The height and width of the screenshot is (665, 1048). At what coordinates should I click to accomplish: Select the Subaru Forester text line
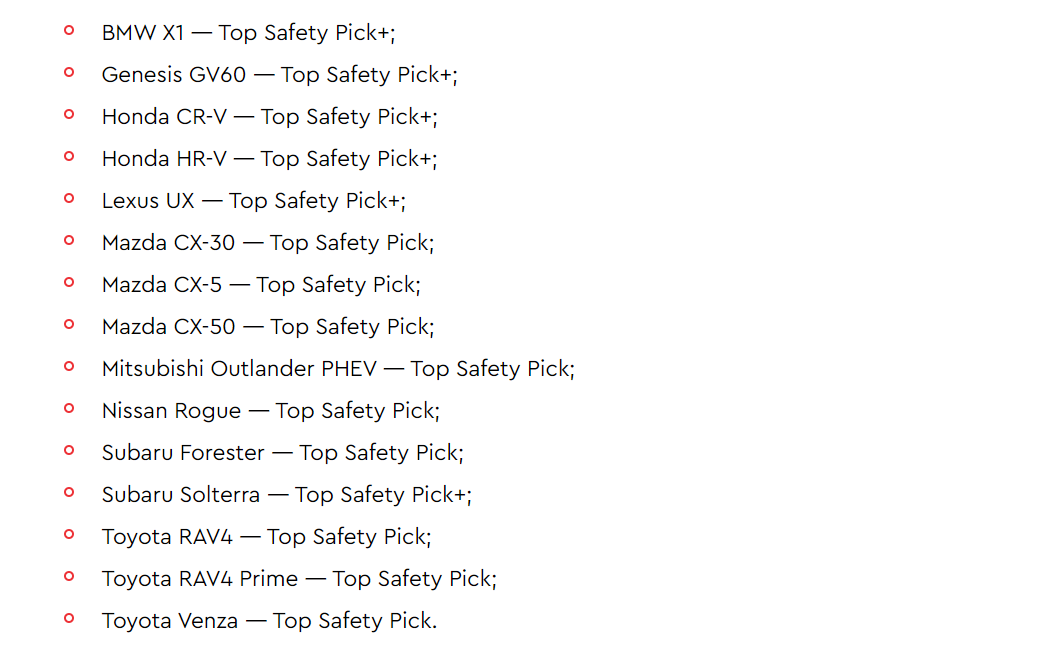[x=283, y=453]
